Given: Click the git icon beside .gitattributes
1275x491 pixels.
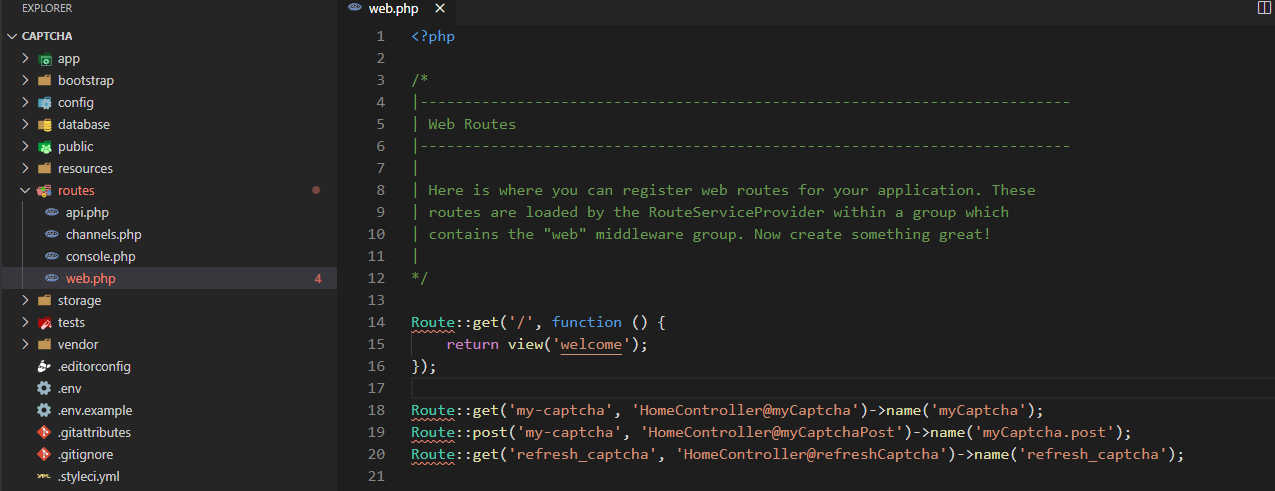Looking at the screenshot, I should tap(44, 432).
